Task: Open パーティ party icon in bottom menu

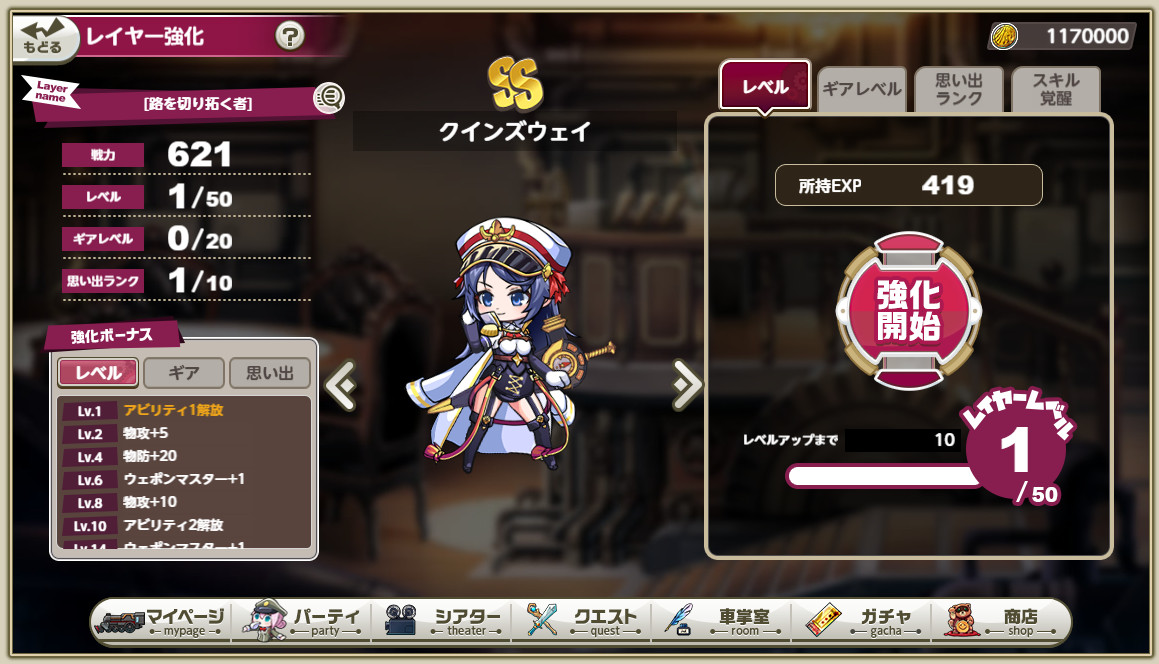Action: pyautogui.click(x=265, y=620)
